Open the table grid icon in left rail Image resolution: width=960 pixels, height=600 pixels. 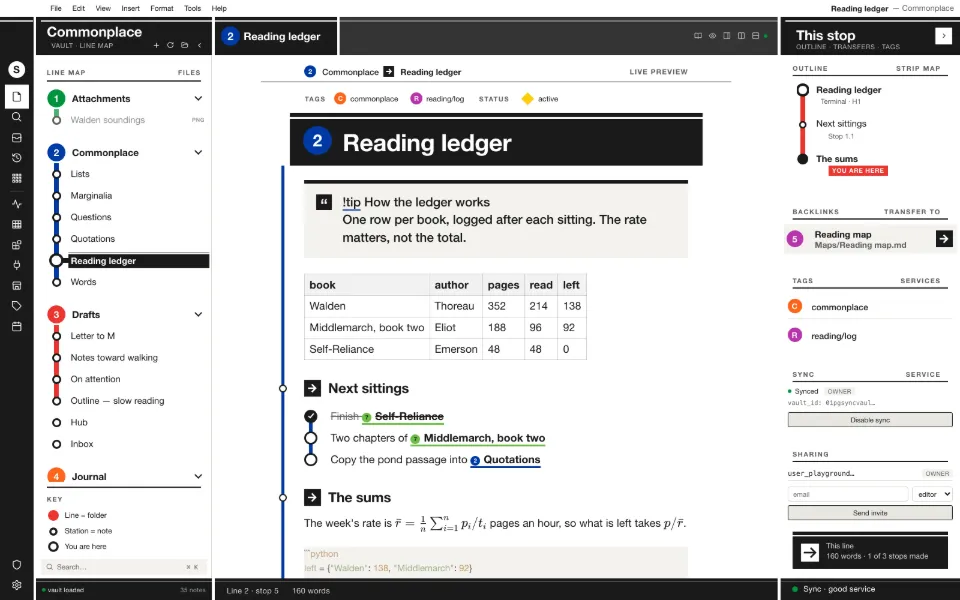(x=17, y=225)
